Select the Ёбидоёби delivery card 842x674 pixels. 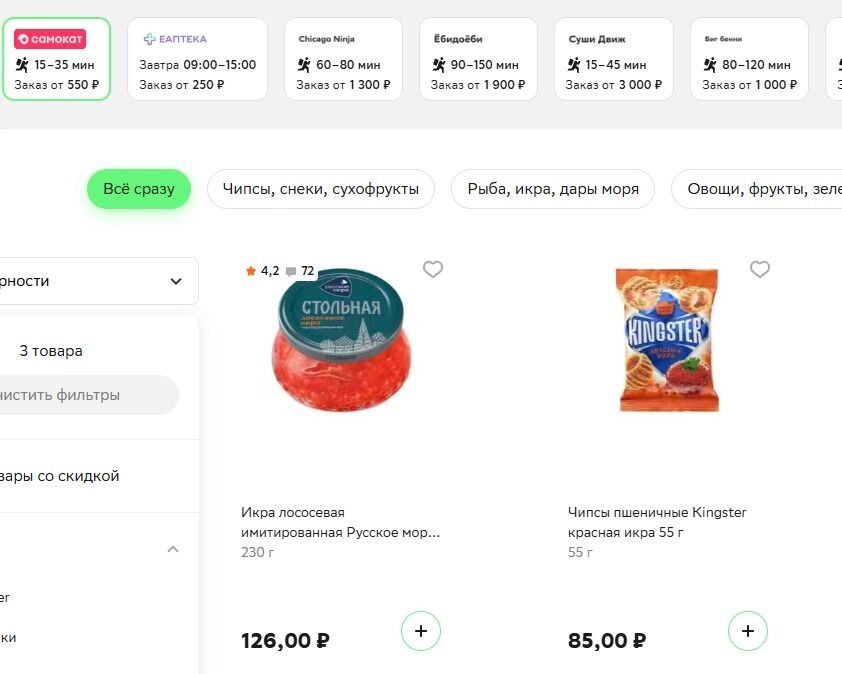478,59
